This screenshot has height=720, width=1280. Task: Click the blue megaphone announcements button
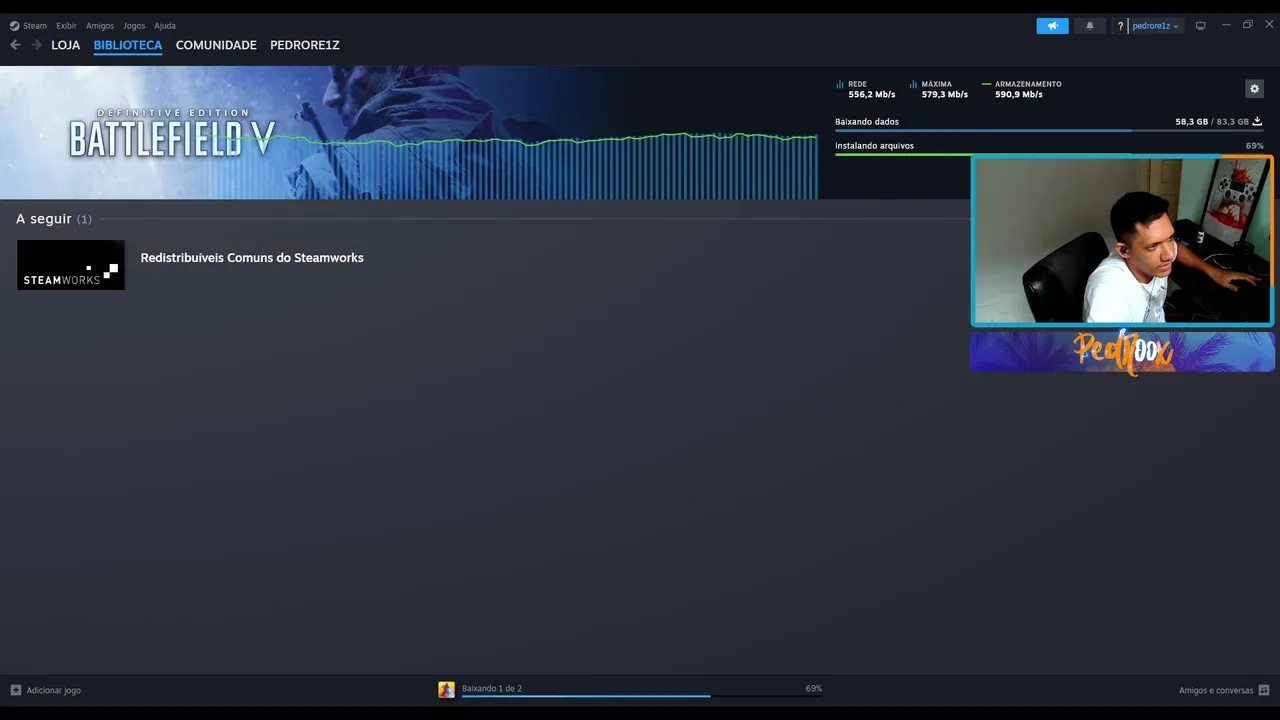tap(1052, 26)
